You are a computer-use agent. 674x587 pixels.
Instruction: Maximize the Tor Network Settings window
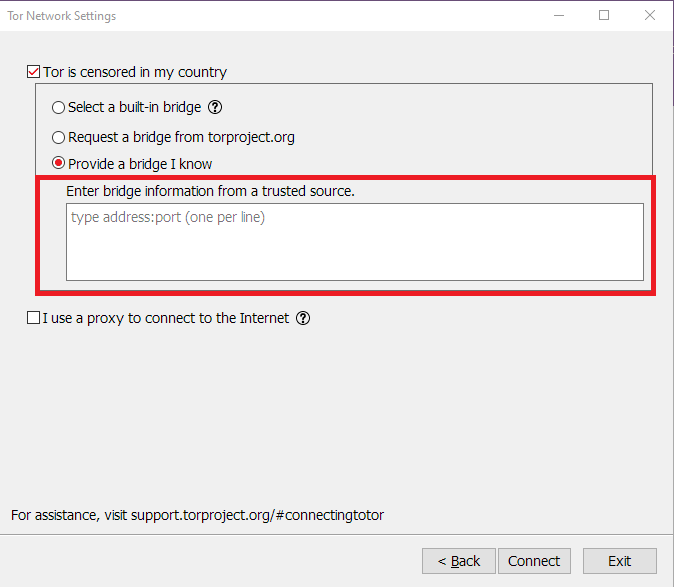[x=604, y=15]
